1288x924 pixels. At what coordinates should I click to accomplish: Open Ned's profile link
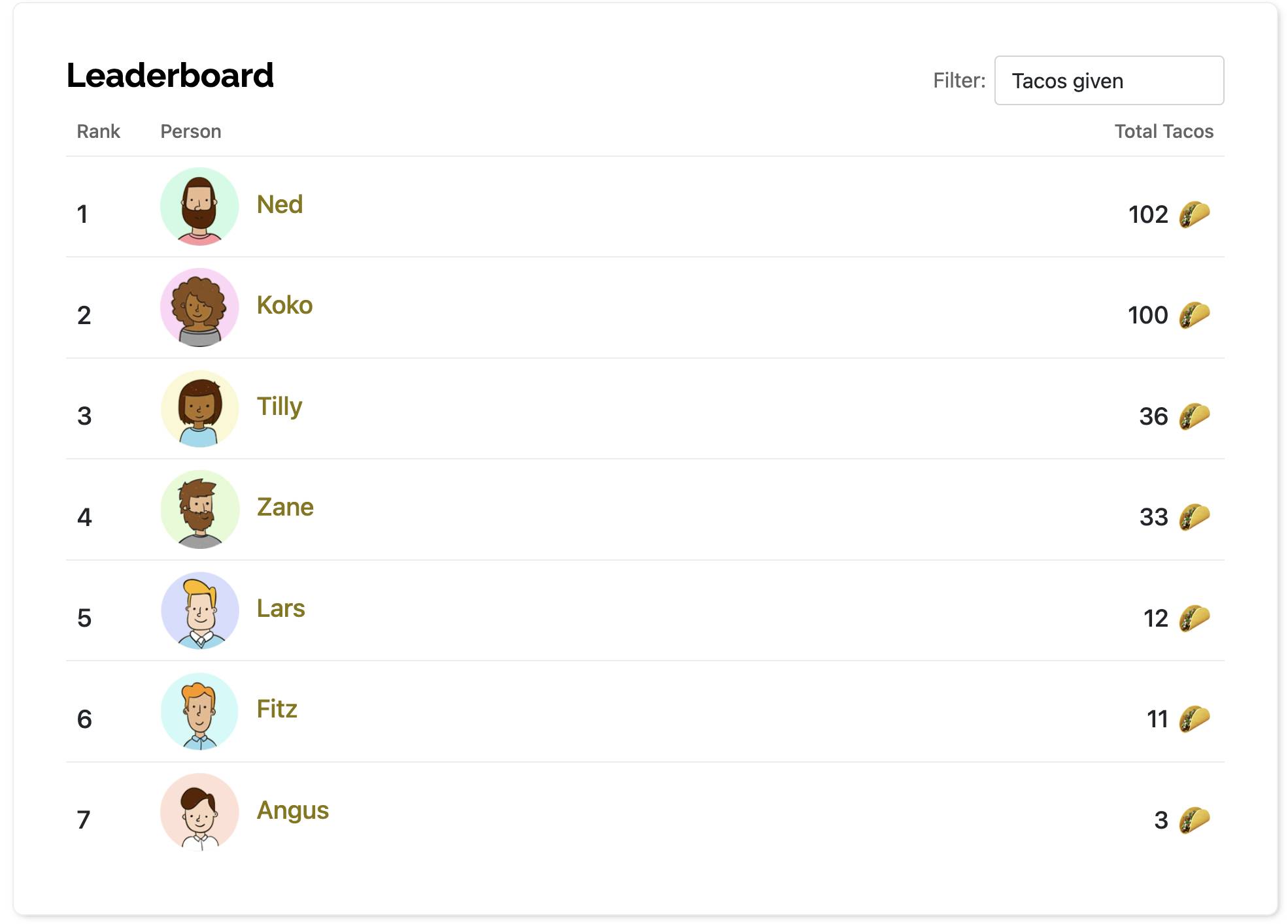[x=278, y=205]
